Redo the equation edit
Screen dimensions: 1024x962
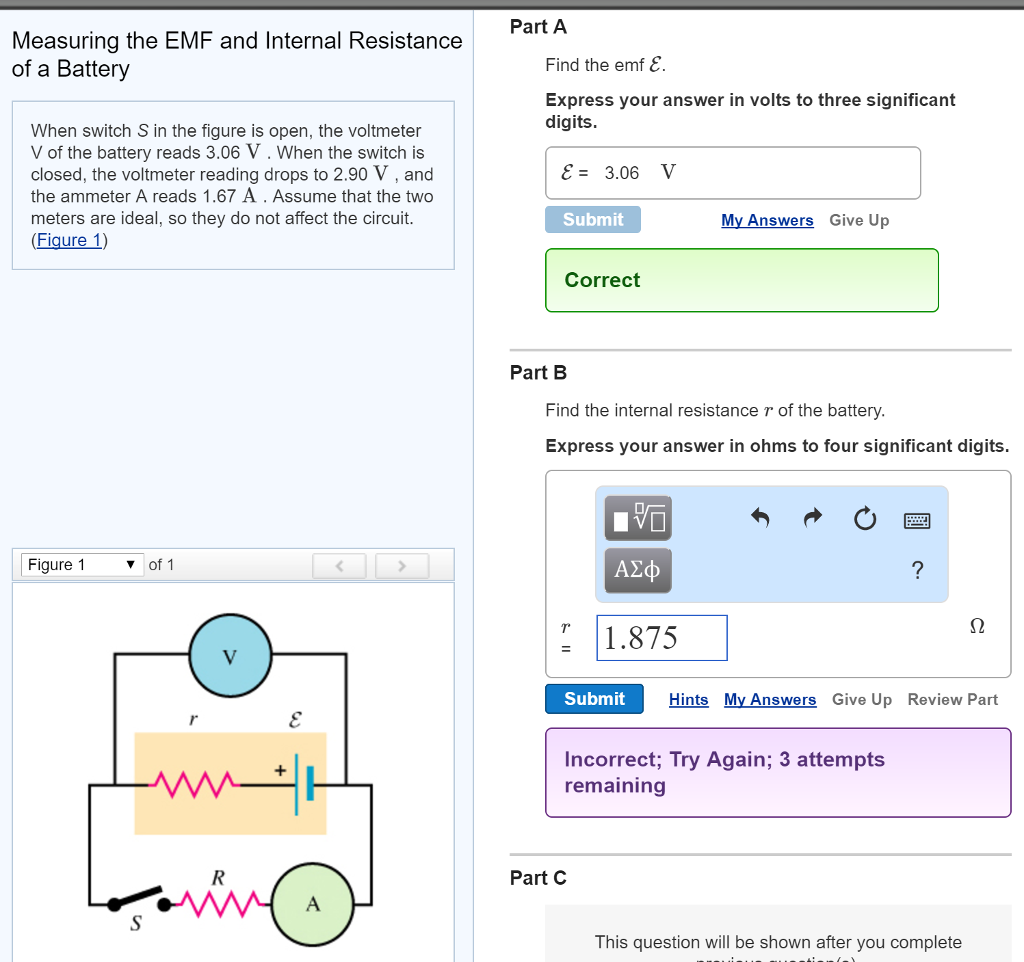(x=812, y=518)
